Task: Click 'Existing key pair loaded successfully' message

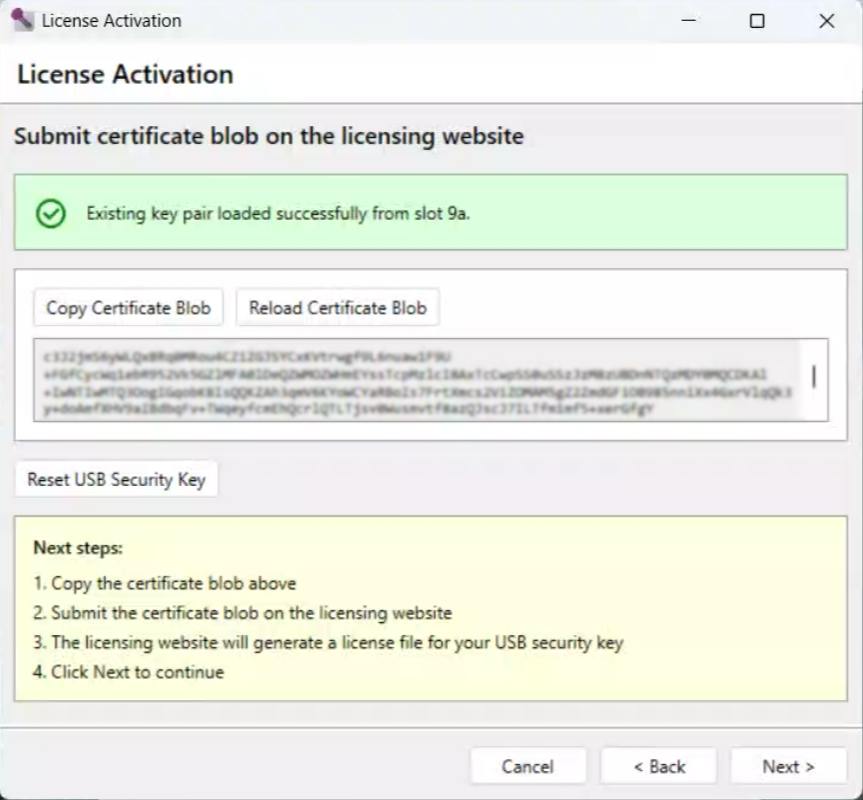Action: coord(278,213)
